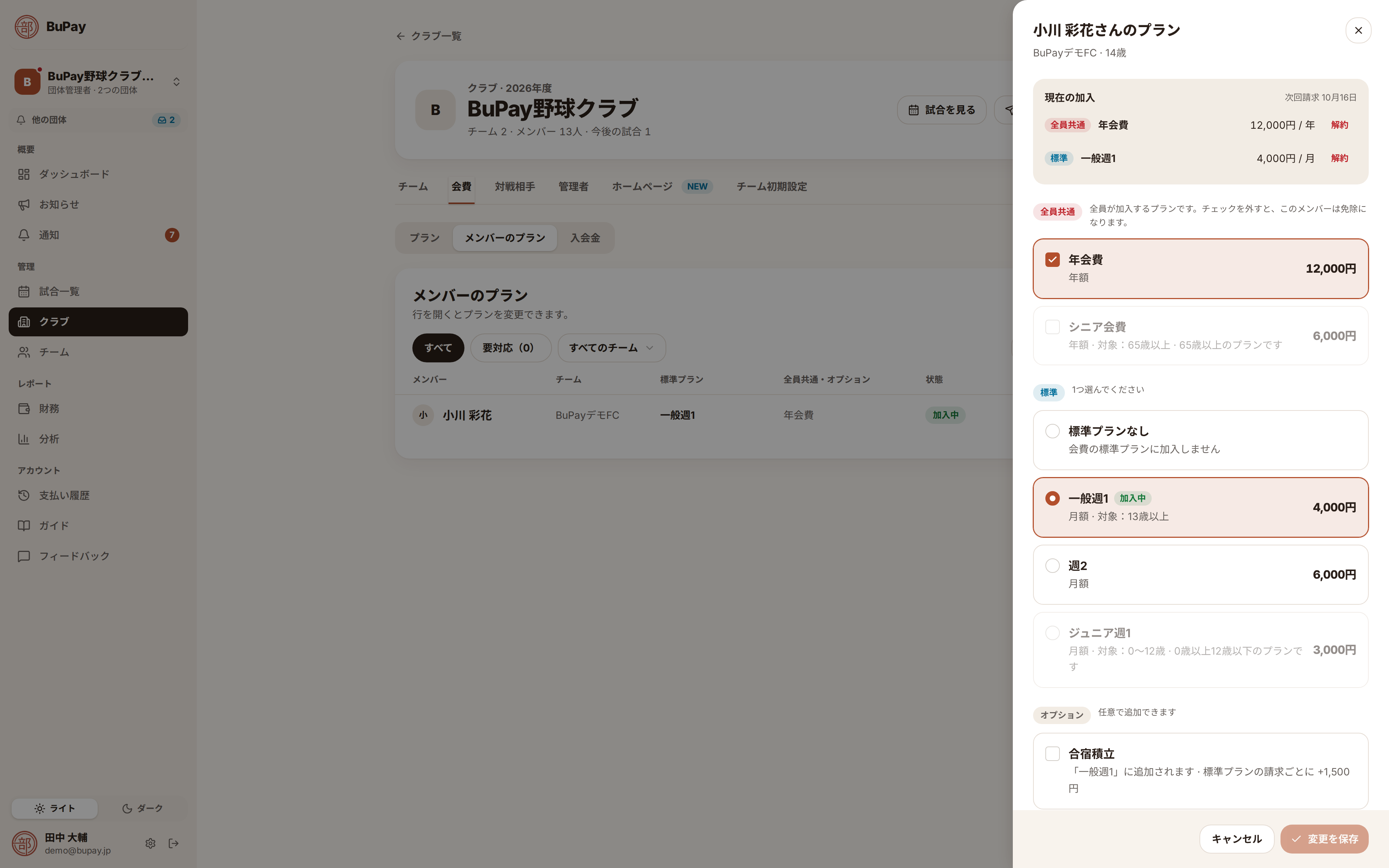Open 支払い履歴 history icon

click(x=24, y=495)
